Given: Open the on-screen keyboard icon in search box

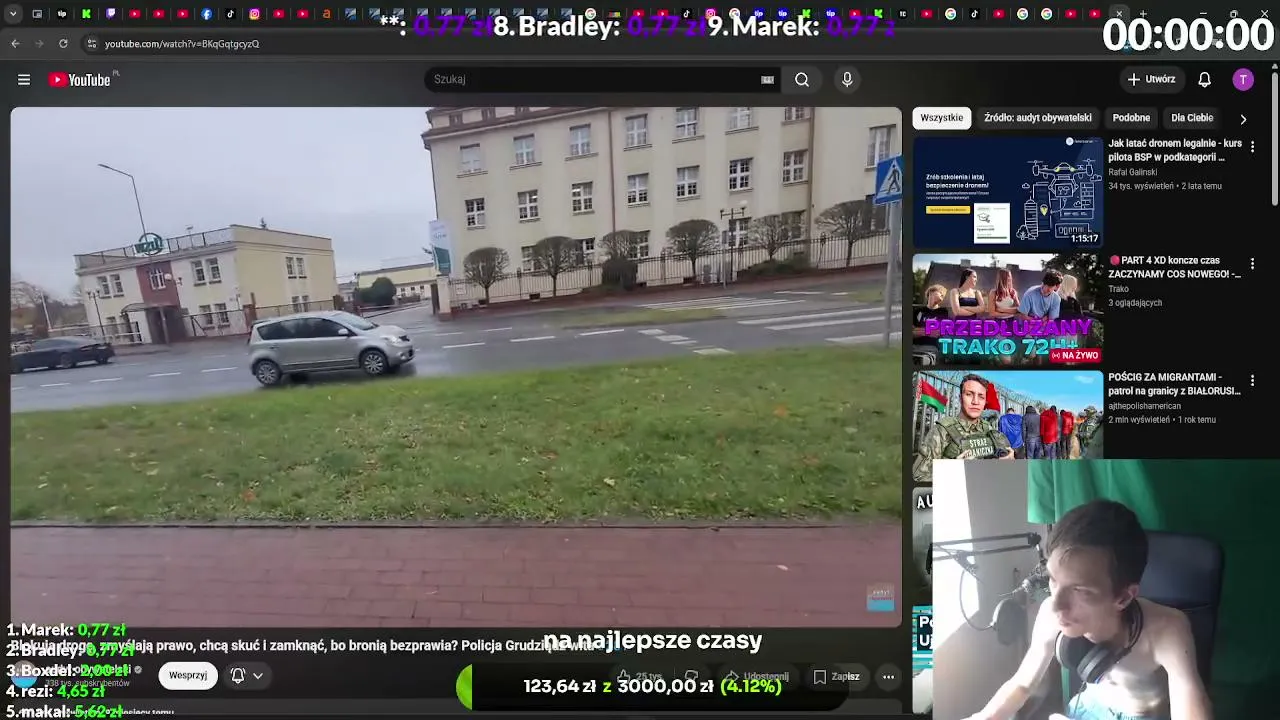Looking at the screenshot, I should coord(767,80).
